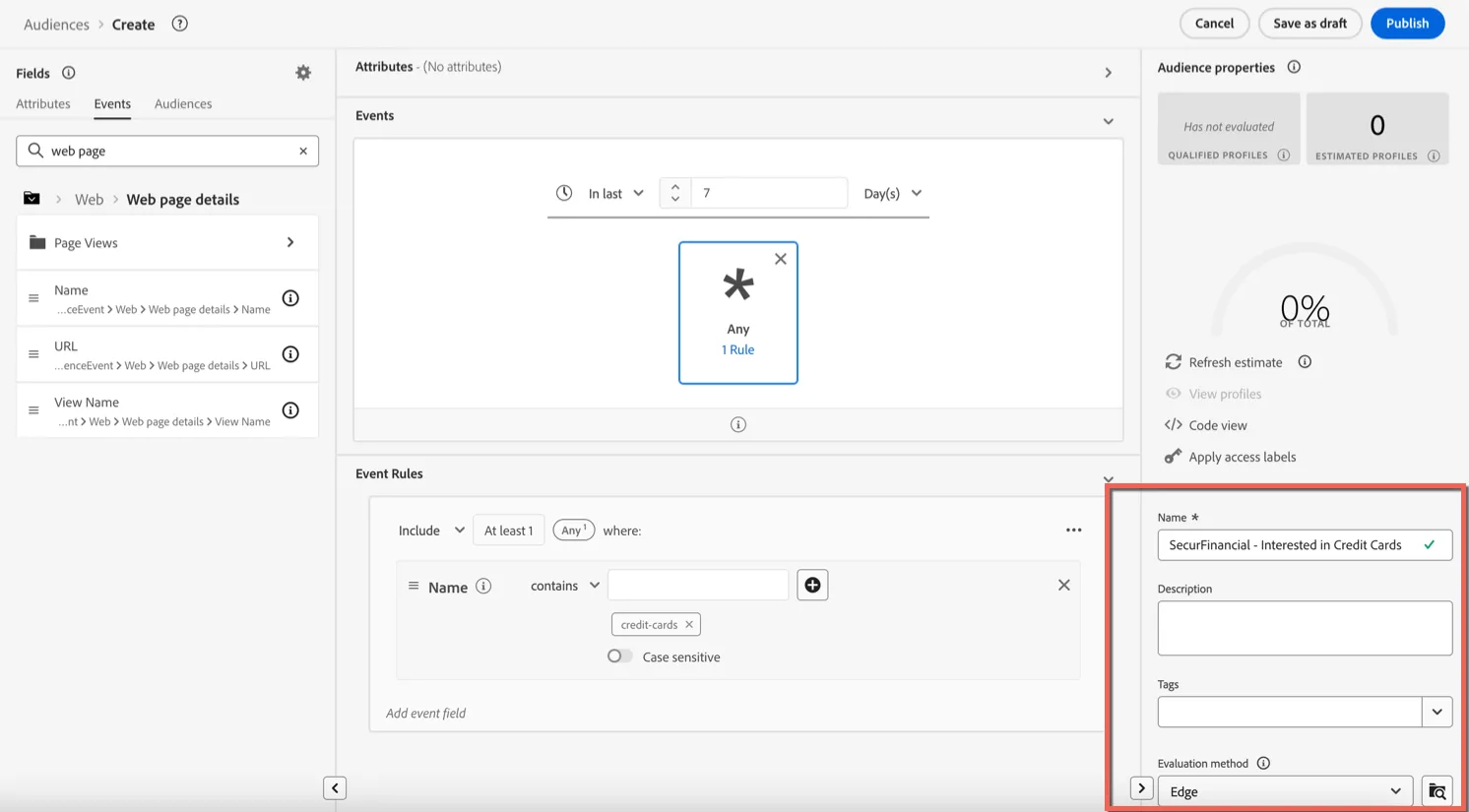This screenshot has width=1469, height=812.
Task: Click the root folder breadcrumb icon
Action: (x=32, y=199)
